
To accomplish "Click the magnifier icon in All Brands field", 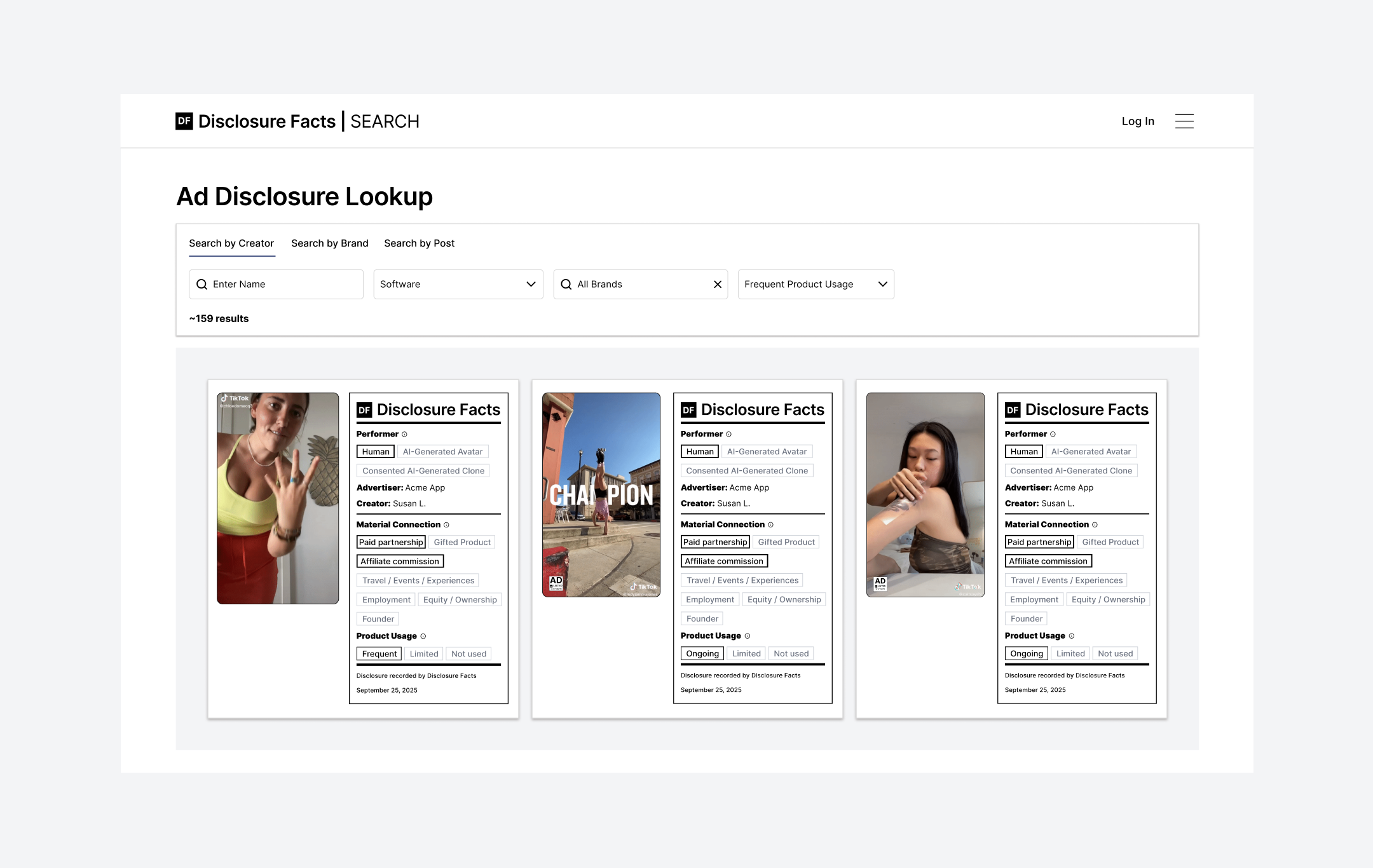I will [566, 284].
